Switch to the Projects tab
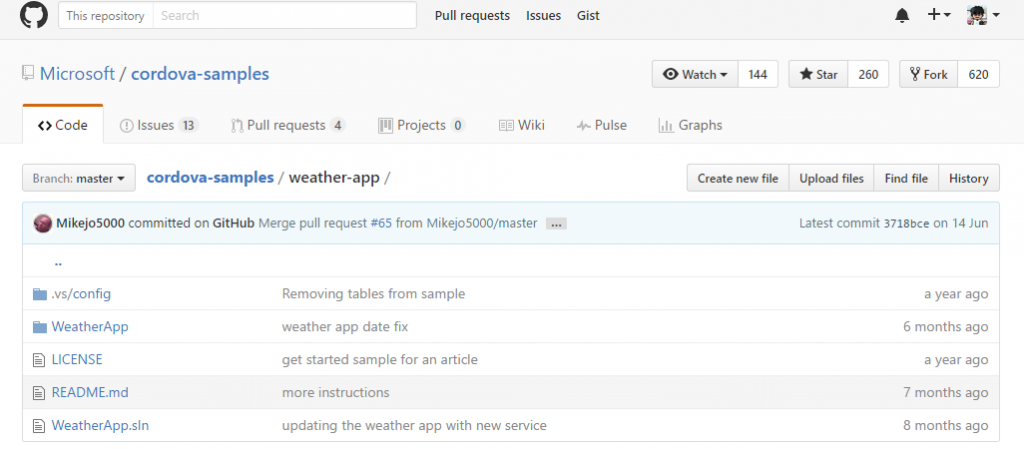 tap(421, 125)
